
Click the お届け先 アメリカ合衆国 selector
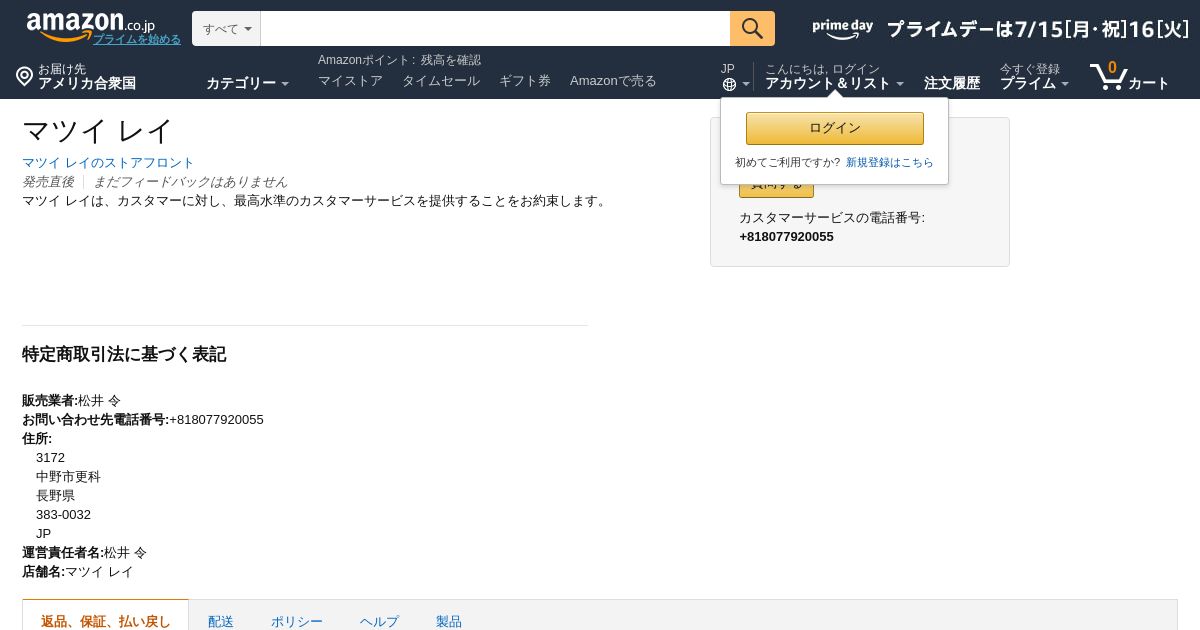pyautogui.click(x=76, y=76)
